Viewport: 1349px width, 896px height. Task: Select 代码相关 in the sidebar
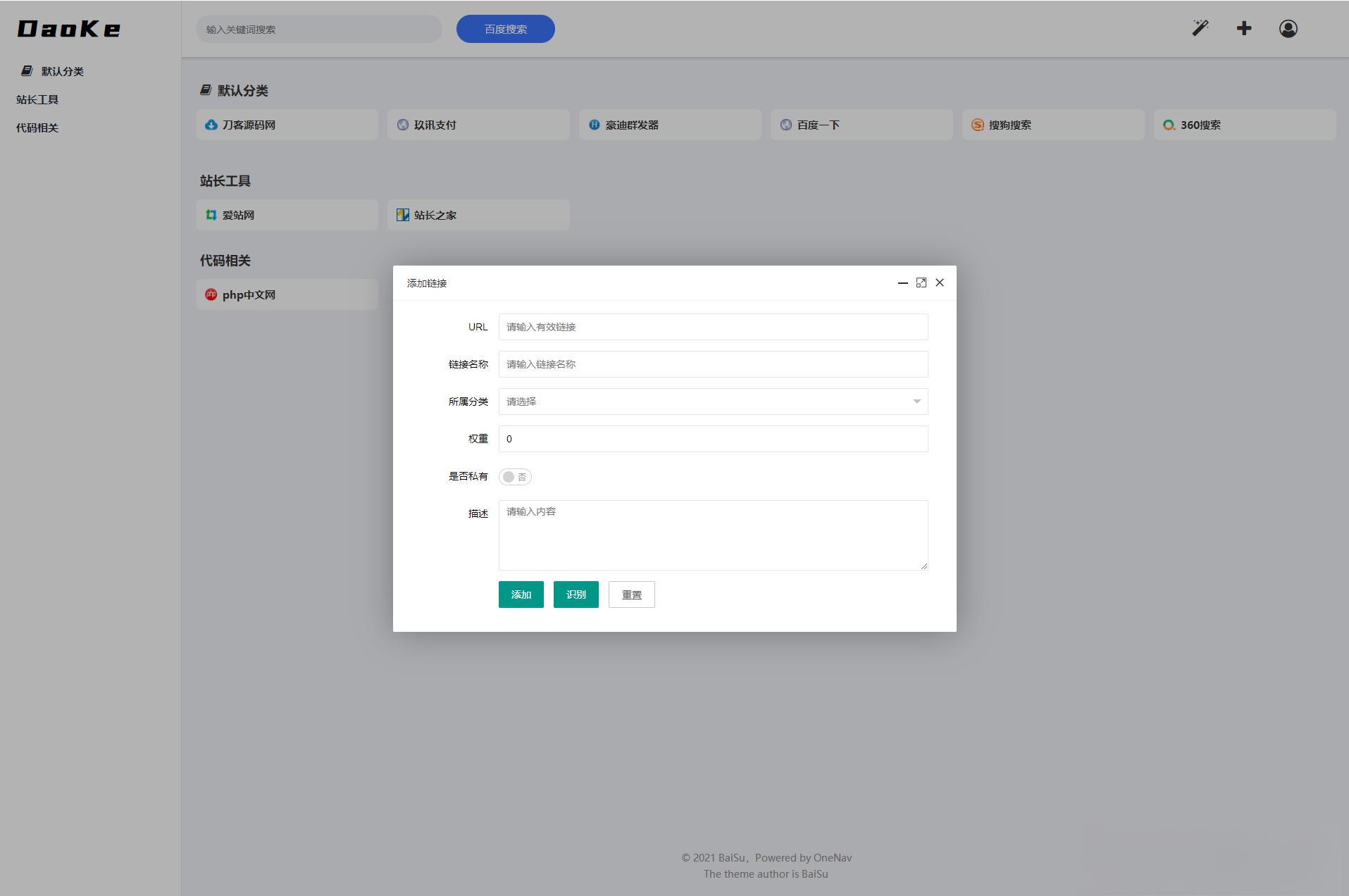click(x=37, y=127)
